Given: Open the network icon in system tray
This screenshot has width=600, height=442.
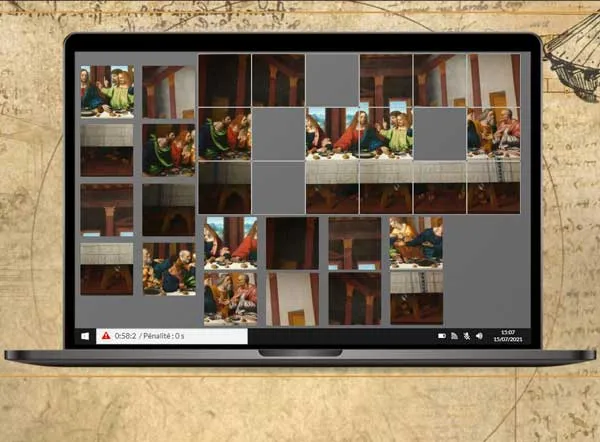Looking at the screenshot, I should (454, 337).
